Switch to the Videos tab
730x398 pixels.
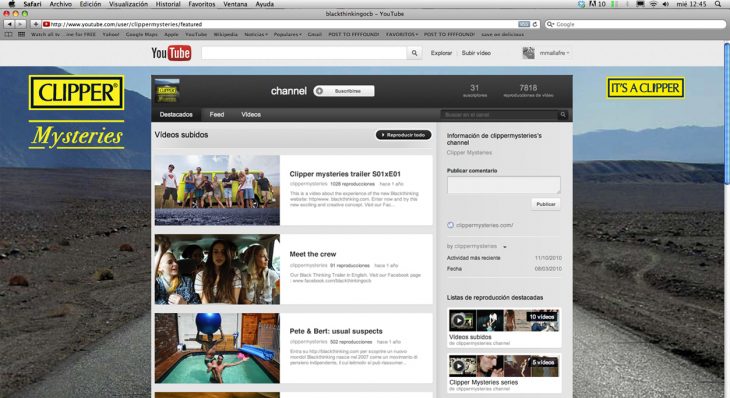pos(251,115)
